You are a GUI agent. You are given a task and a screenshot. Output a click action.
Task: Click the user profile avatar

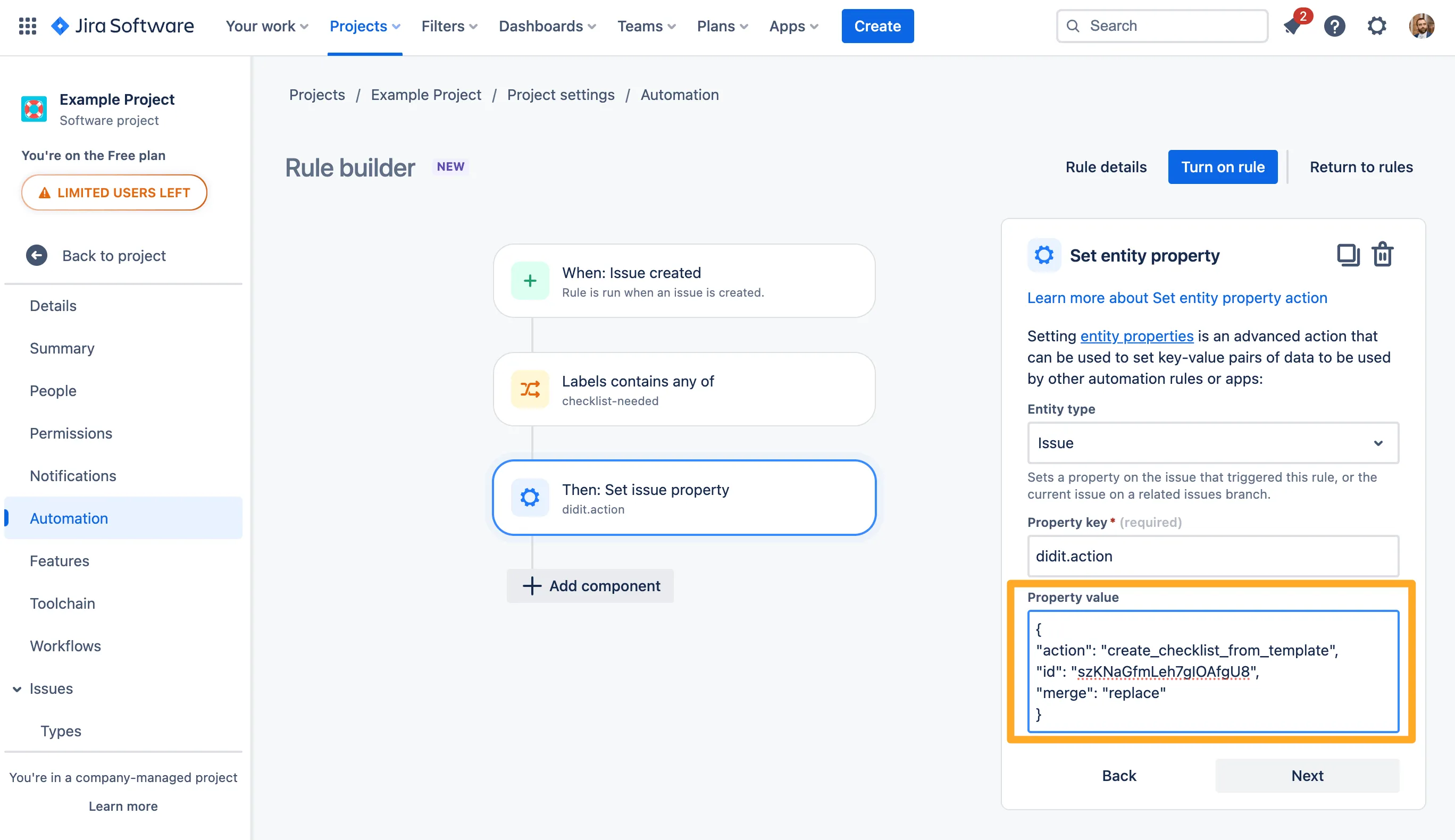click(1421, 26)
